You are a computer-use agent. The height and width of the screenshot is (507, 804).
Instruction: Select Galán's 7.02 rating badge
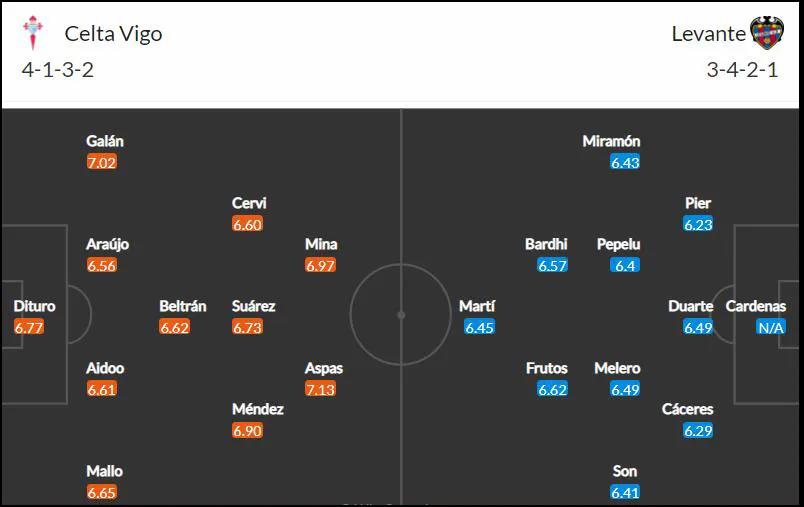coord(102,163)
